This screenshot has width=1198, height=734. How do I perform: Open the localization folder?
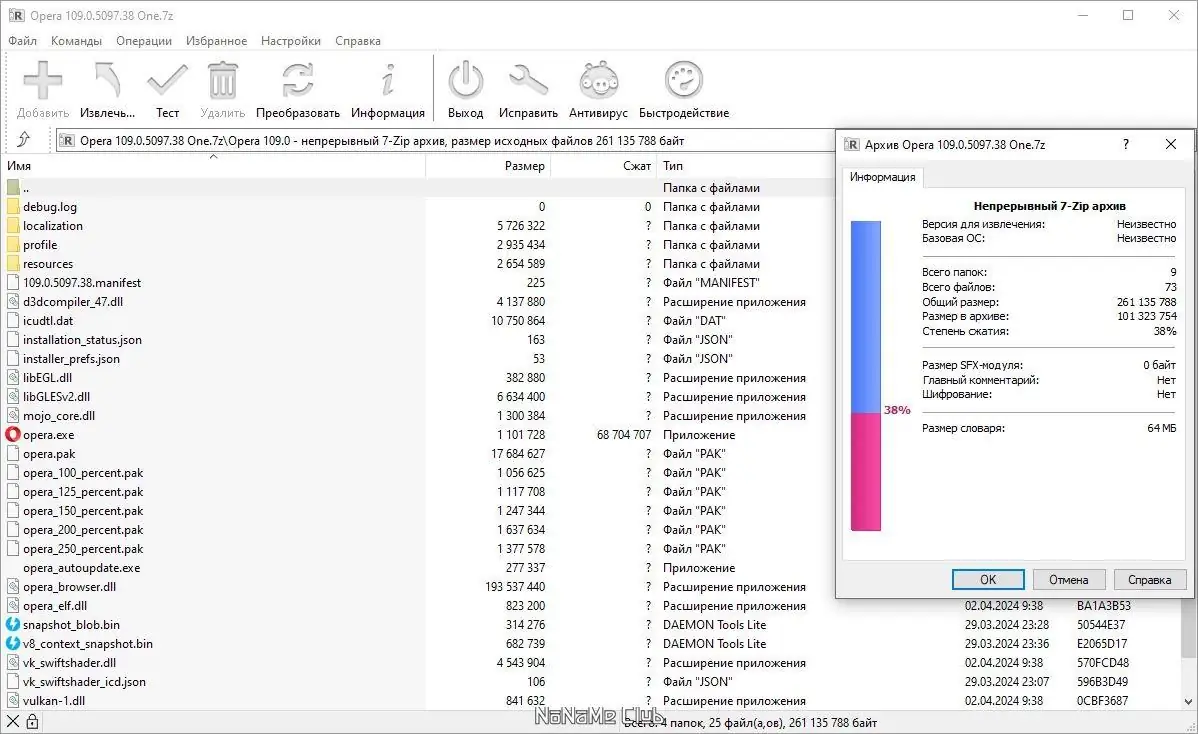tap(55, 225)
